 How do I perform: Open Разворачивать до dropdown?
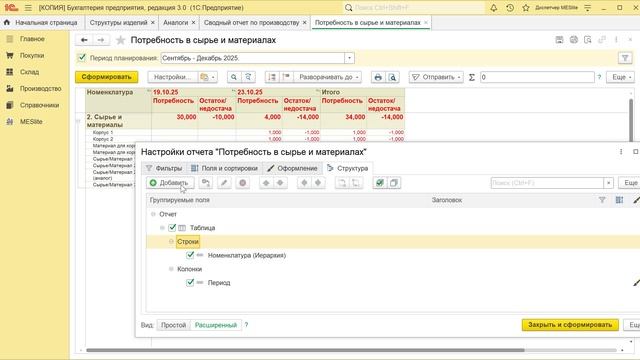[x=329, y=77]
